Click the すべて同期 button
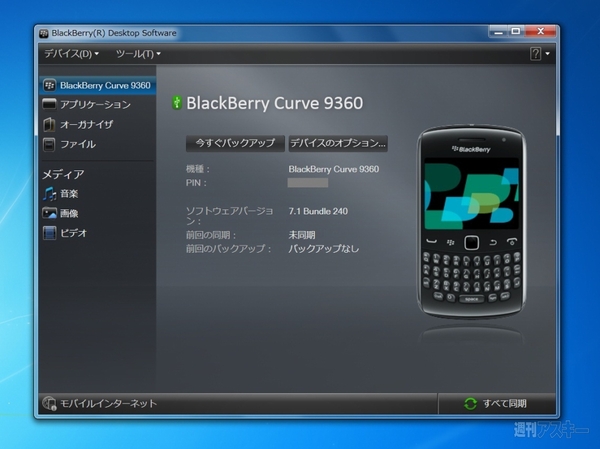Image resolution: width=600 pixels, height=449 pixels. tap(496, 403)
